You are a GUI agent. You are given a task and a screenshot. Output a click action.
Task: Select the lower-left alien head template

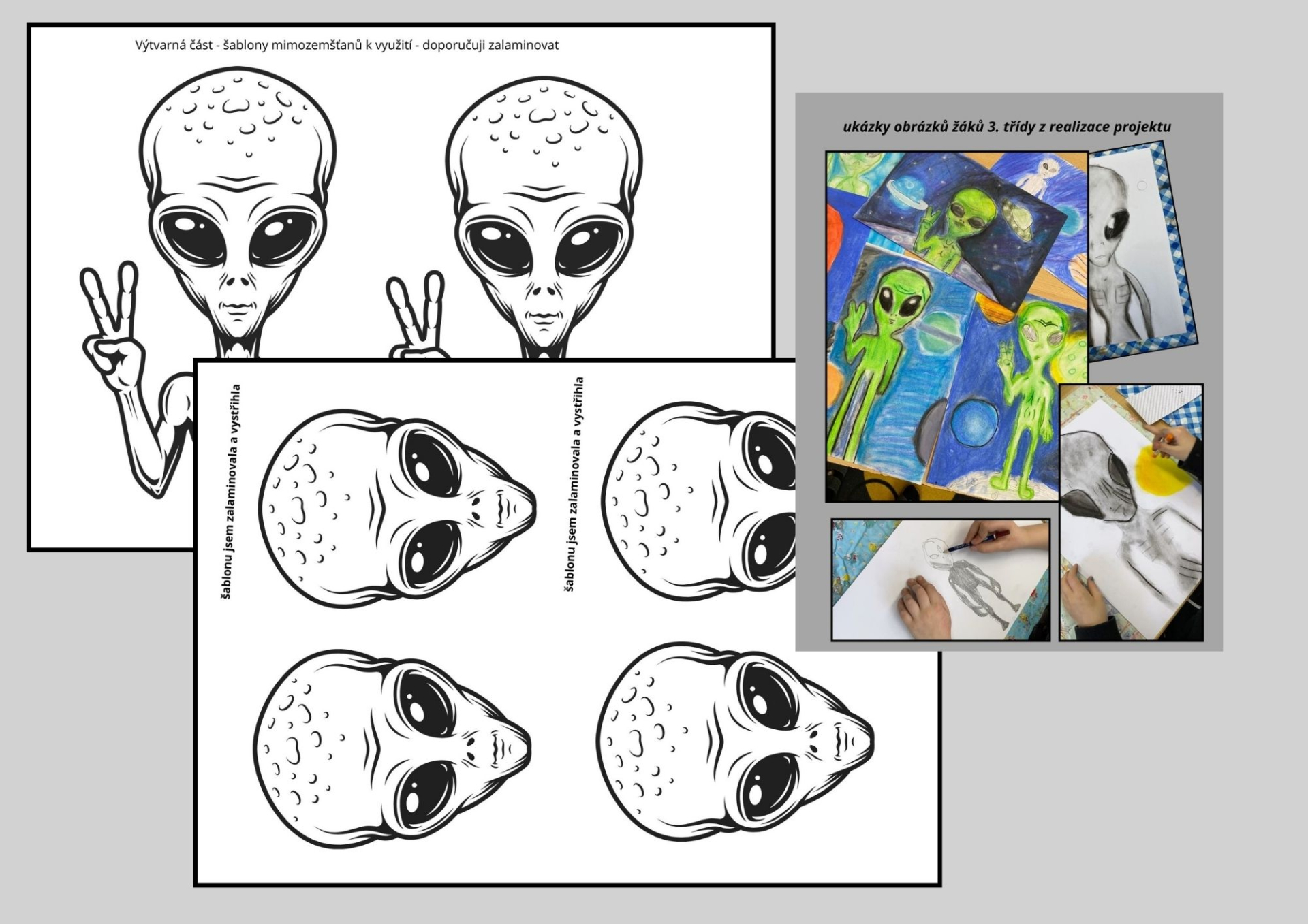(x=392, y=748)
